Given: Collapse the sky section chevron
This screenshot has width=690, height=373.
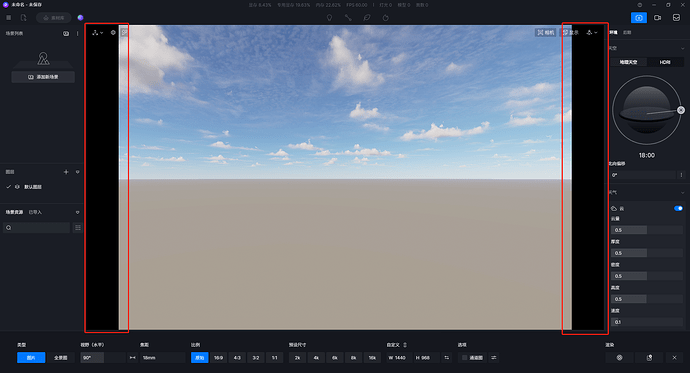Looking at the screenshot, I should [x=682, y=48].
